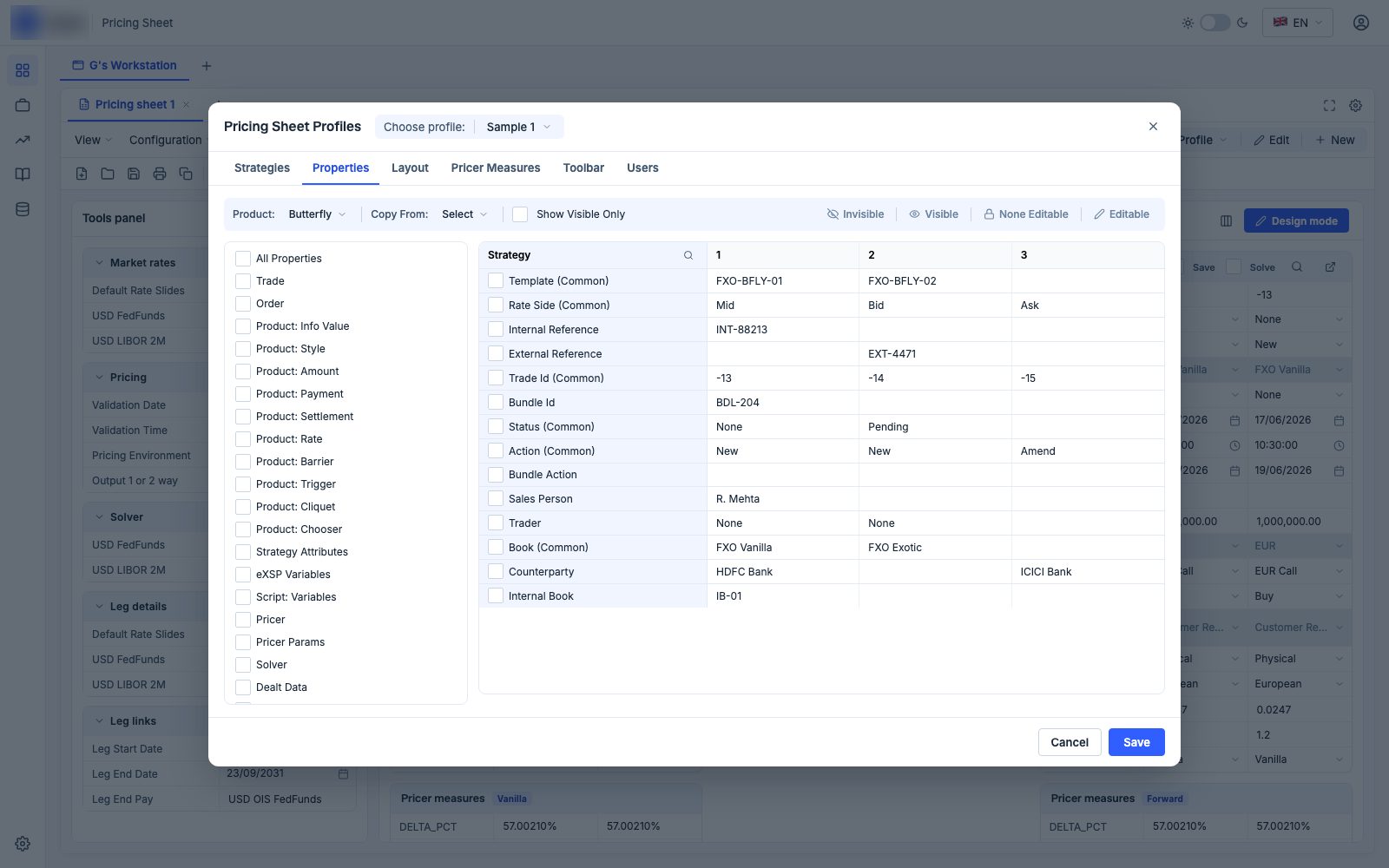Click the fullscreen expand icon
The width and height of the screenshot is (1389, 868).
pyautogui.click(x=1329, y=105)
